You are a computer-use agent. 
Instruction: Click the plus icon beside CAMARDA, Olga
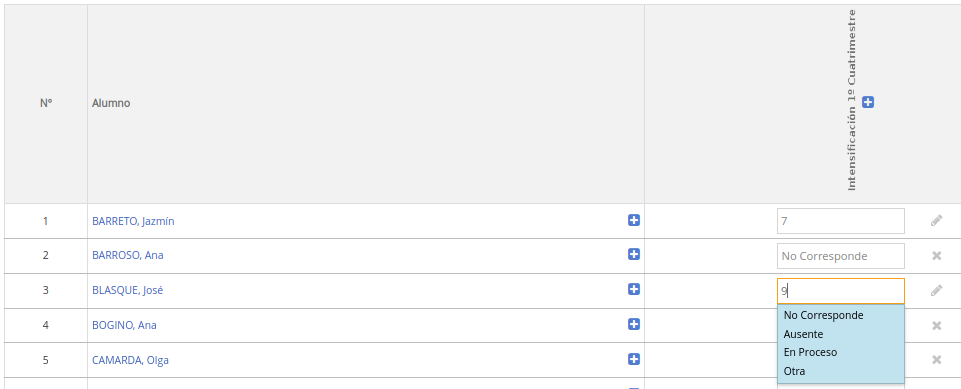[x=634, y=359]
